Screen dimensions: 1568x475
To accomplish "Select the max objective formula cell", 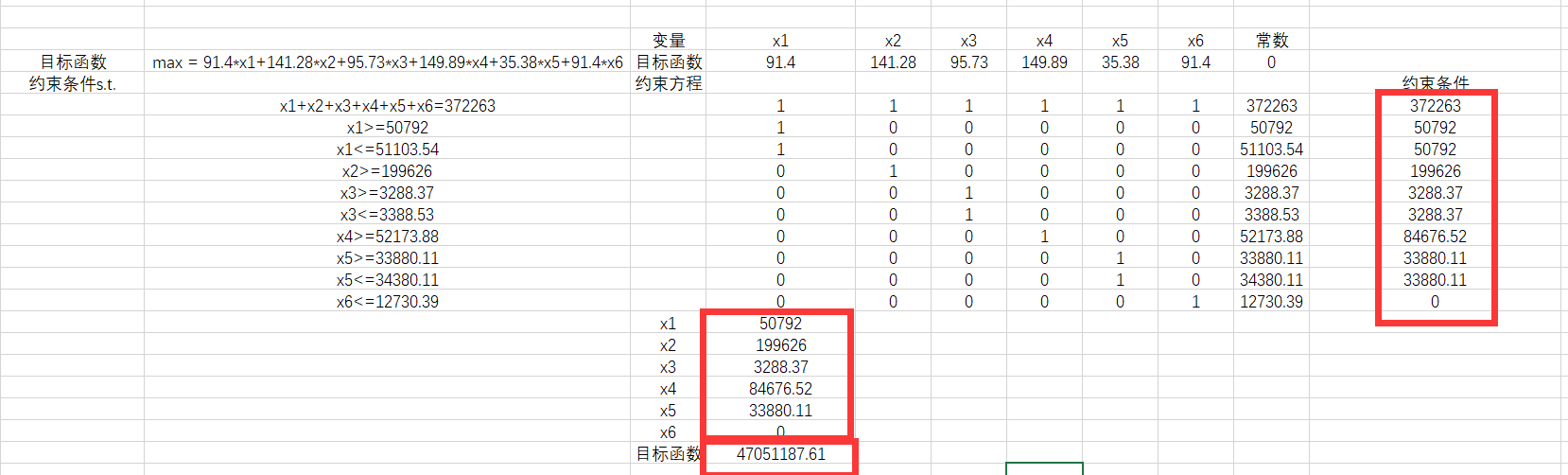I will pyautogui.click(x=388, y=62).
